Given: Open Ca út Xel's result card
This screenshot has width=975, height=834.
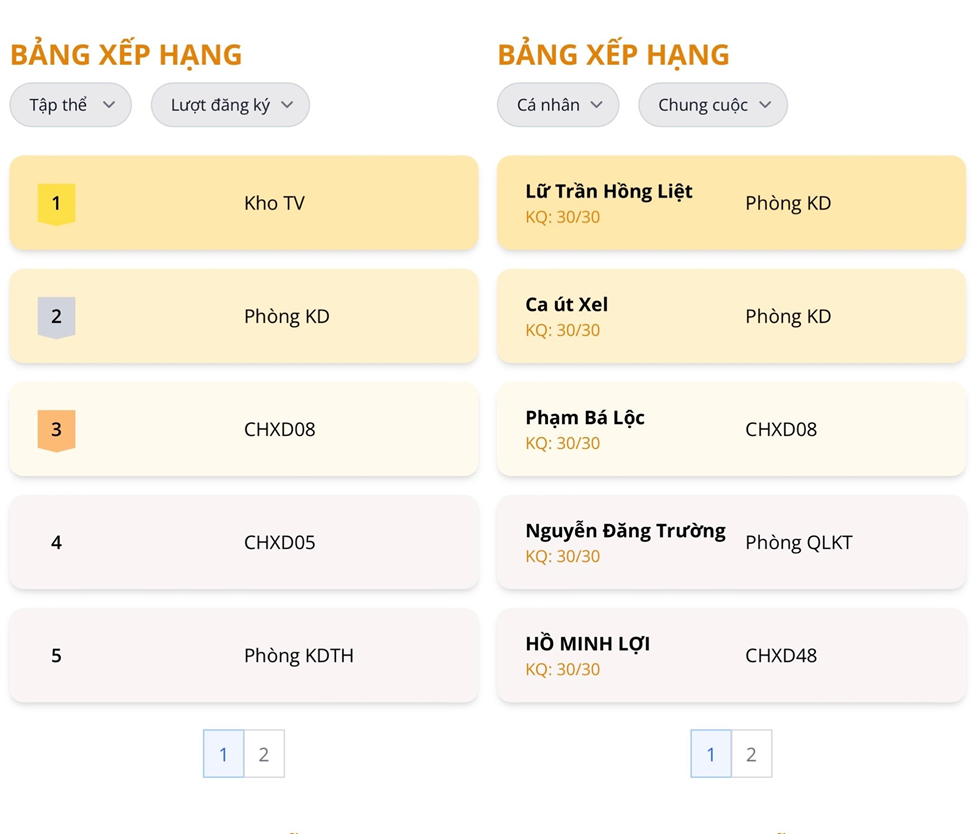Looking at the screenshot, I should click(x=731, y=316).
